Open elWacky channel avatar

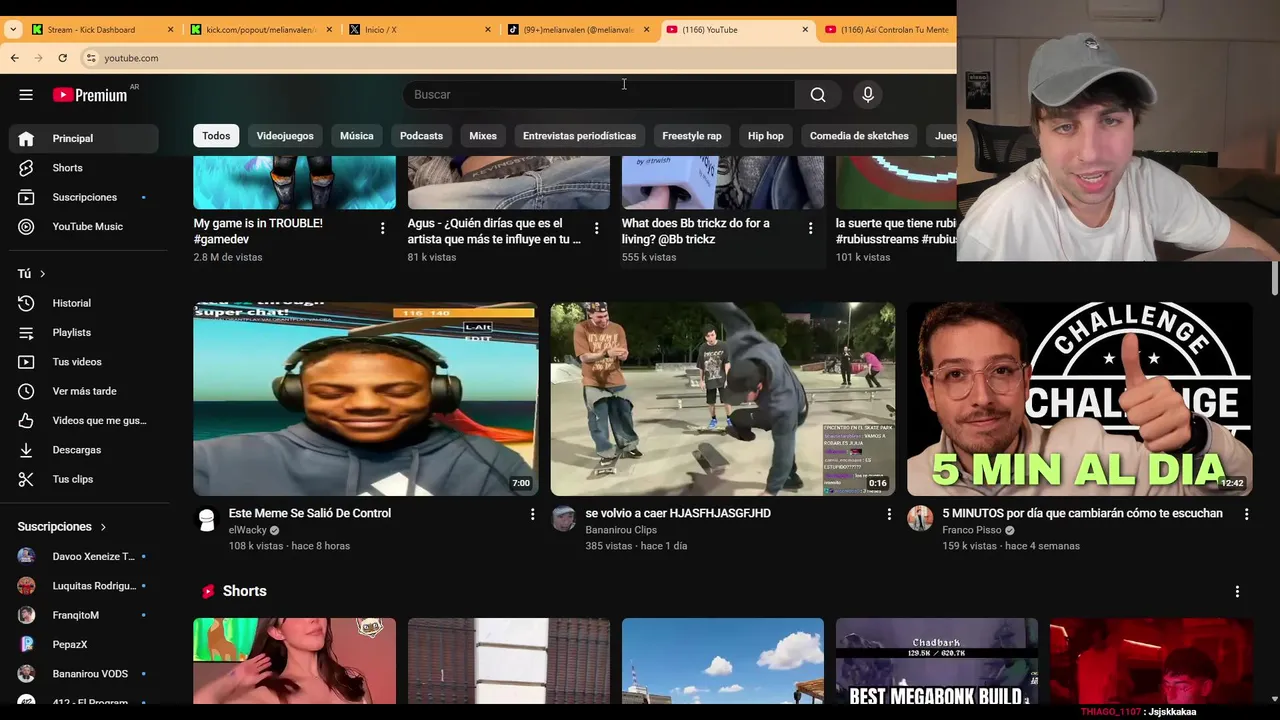[x=207, y=519]
